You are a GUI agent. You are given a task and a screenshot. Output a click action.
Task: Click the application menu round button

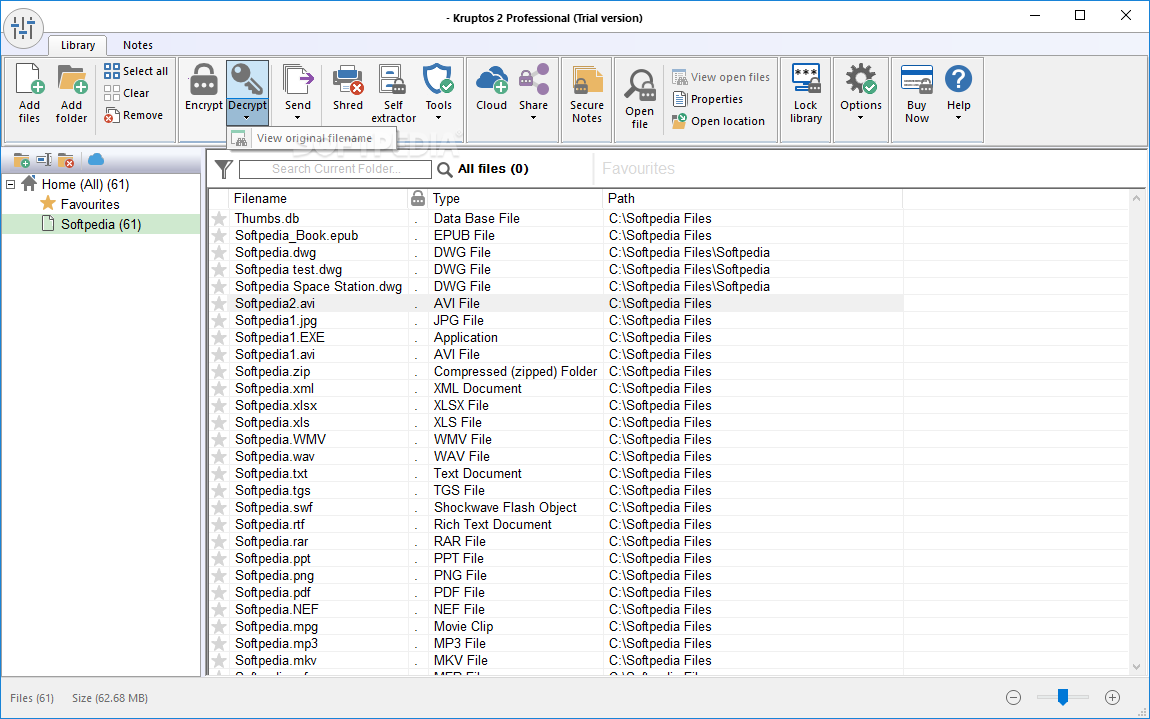23,28
